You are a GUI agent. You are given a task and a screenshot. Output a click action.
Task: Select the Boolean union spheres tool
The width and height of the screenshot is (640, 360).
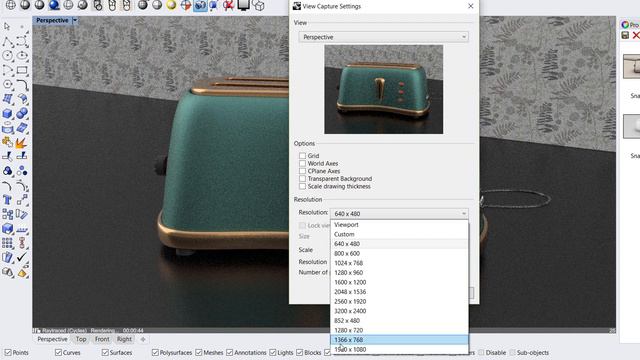(x=22, y=113)
